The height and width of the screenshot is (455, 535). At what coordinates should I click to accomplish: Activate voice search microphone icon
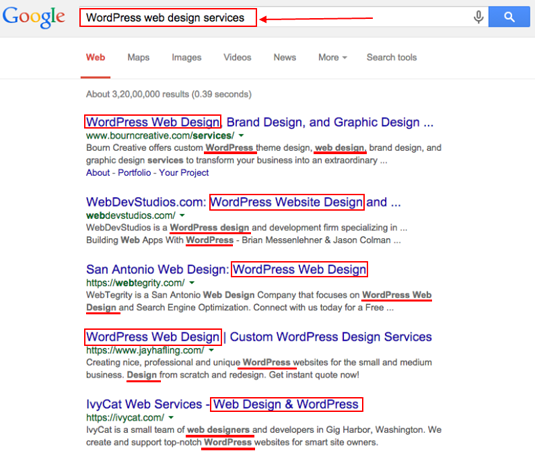[478, 17]
